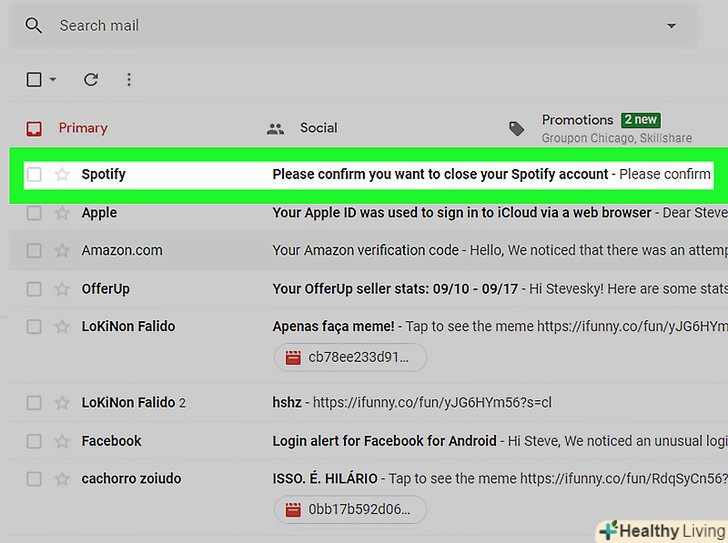Star the OfferUp email
This screenshot has width=728, height=543.
[62, 289]
